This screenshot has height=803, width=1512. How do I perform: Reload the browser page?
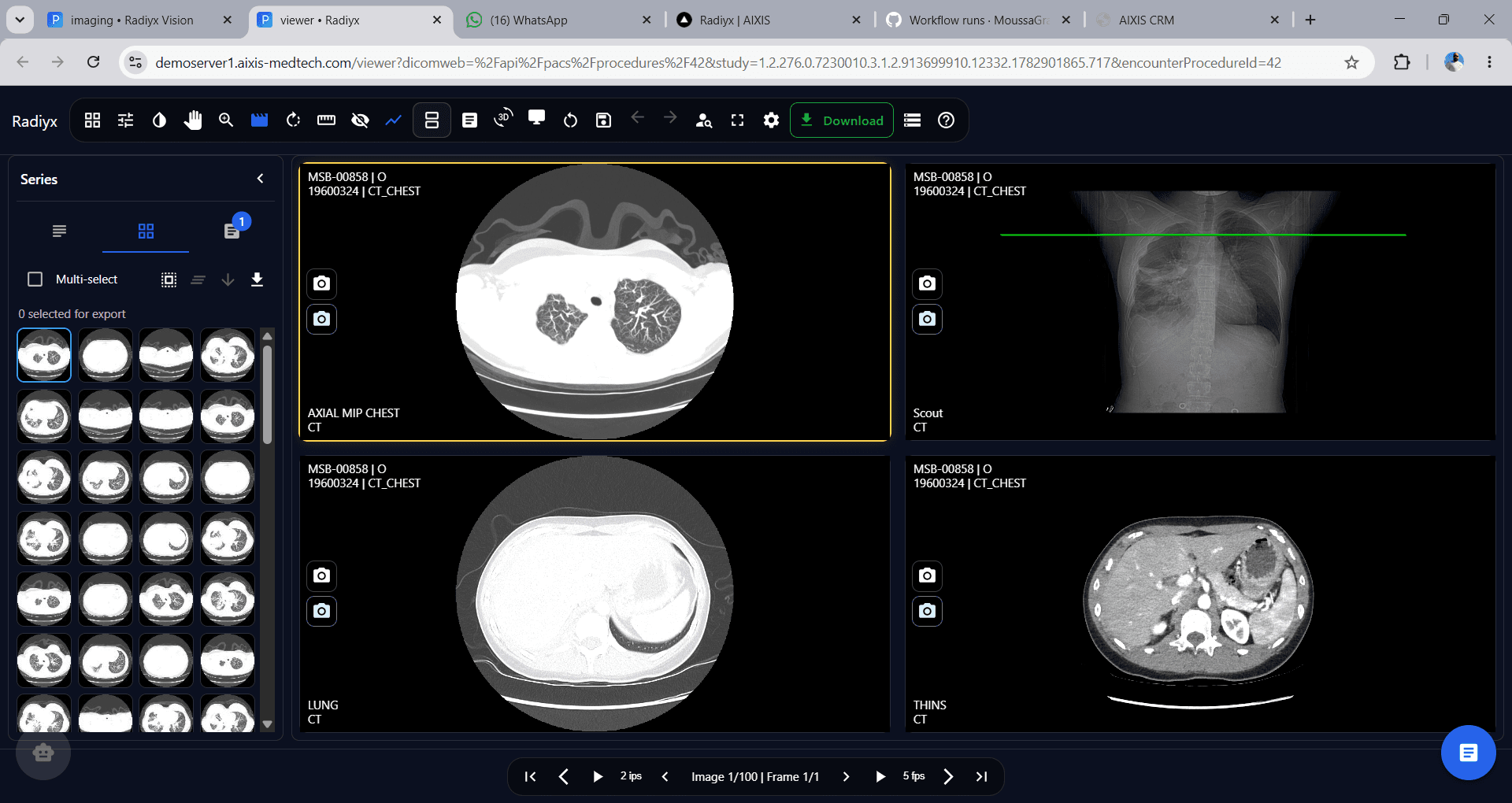(93, 62)
